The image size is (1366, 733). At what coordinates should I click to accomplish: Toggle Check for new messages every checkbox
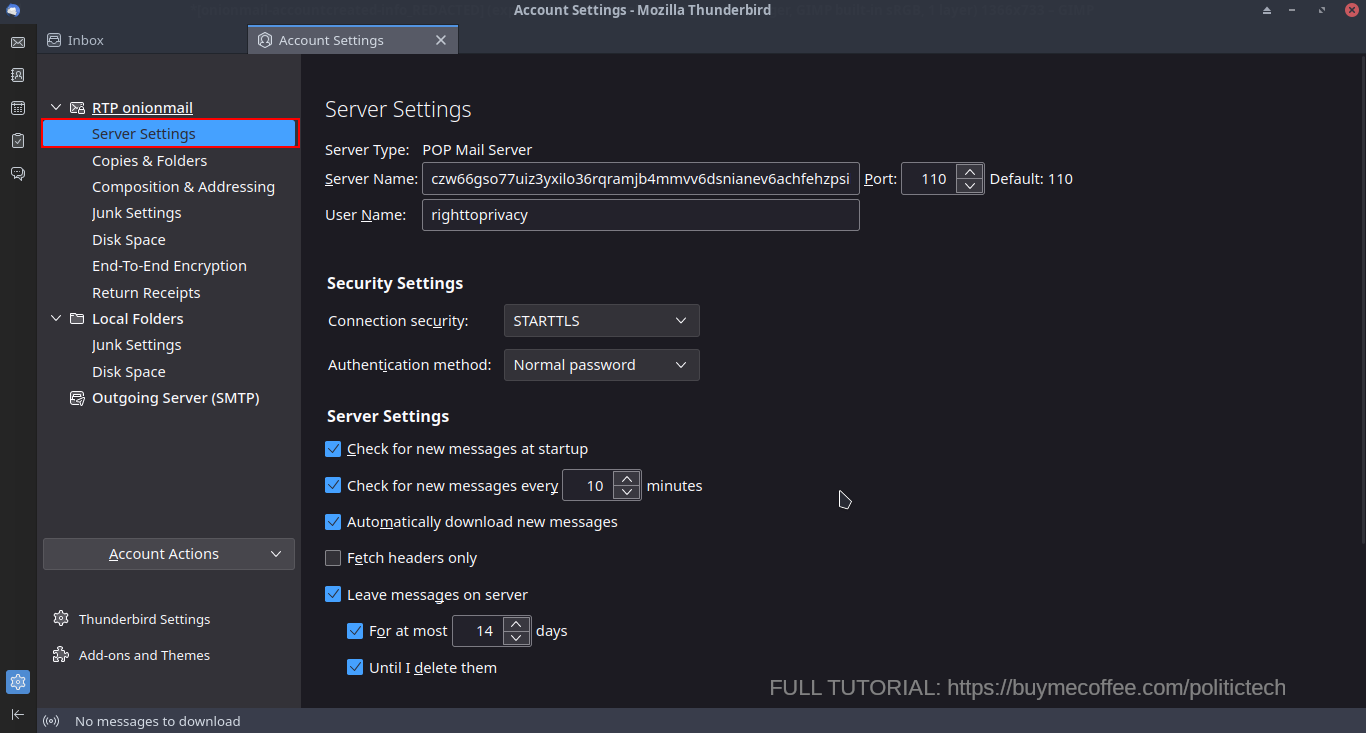pyautogui.click(x=334, y=485)
